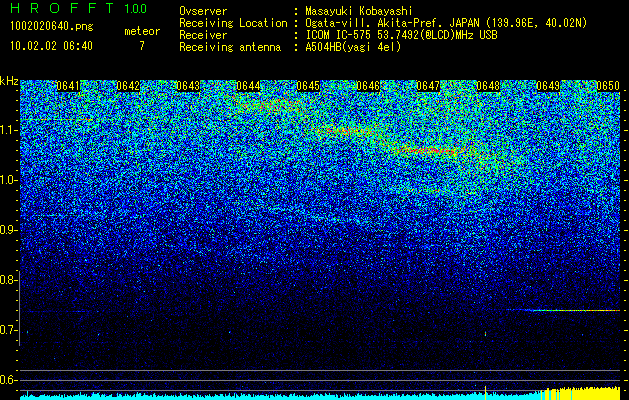Click the Ovserver label
This screenshot has width=629, height=400.
coord(203,11)
